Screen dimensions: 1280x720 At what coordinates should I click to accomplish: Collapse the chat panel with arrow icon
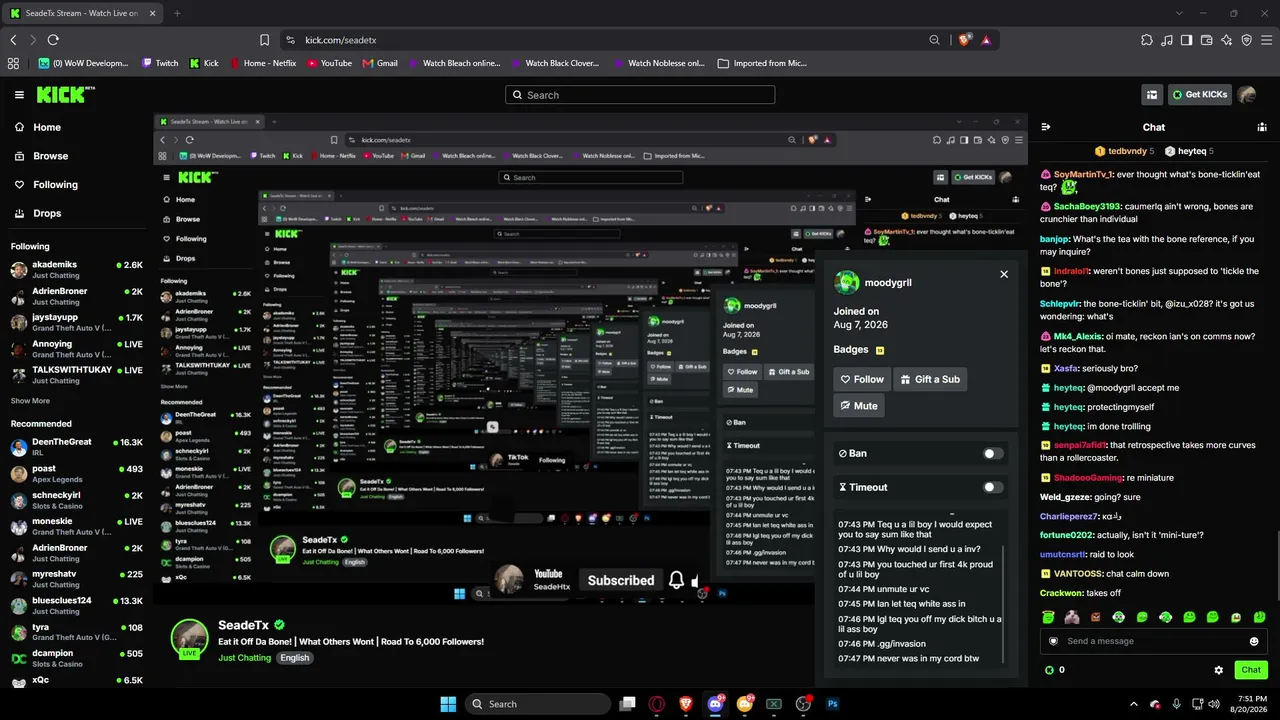pyautogui.click(x=1046, y=127)
